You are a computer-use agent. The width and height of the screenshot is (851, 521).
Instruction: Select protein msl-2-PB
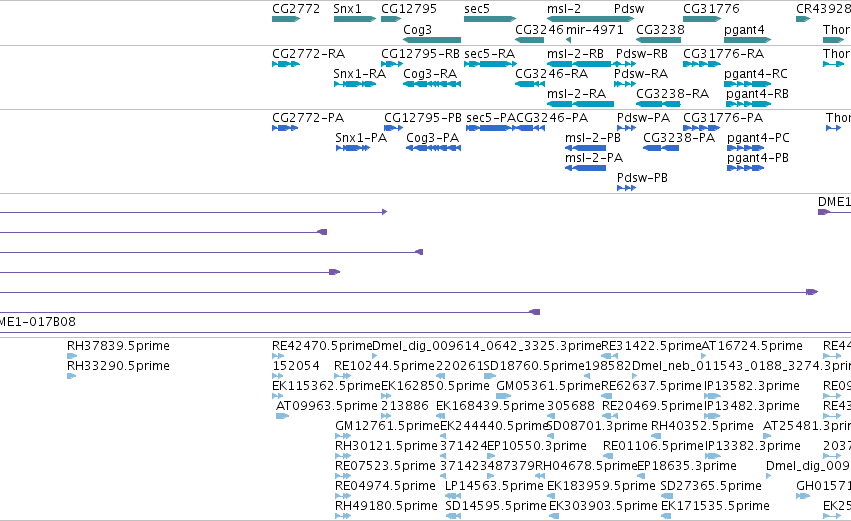click(x=585, y=148)
